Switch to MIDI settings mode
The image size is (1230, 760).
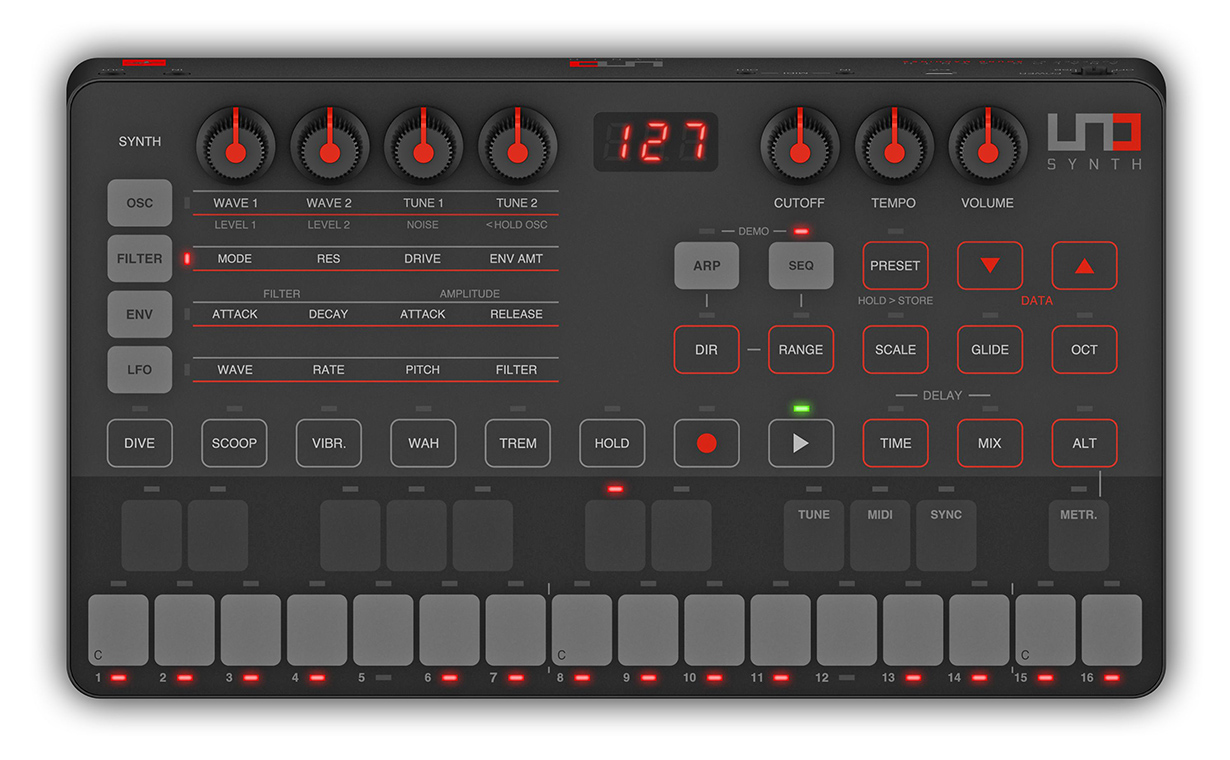coord(880,536)
